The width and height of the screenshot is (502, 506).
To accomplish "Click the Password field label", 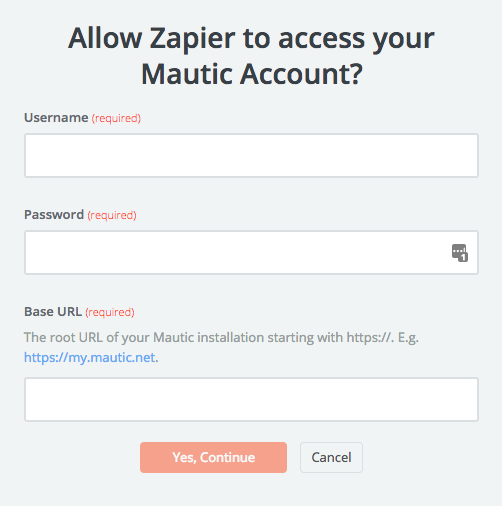I will click(x=54, y=215).
